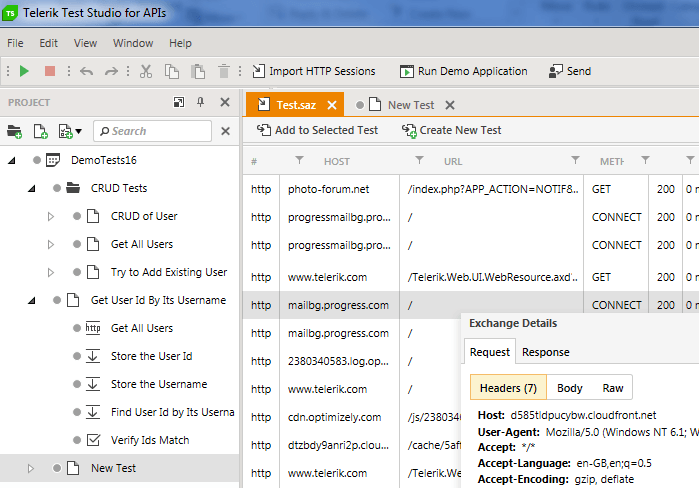Click the Paste clipboard icon
Viewport: 699px width, 488px height.
(198, 71)
